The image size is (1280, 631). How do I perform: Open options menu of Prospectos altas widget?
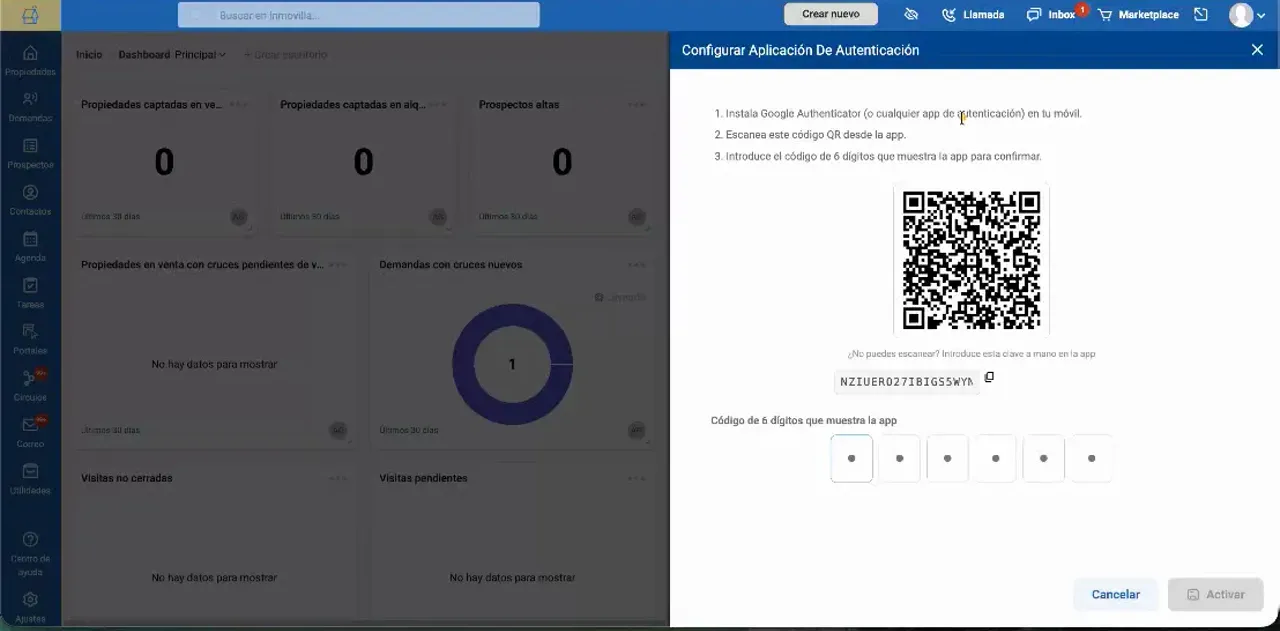(x=637, y=104)
